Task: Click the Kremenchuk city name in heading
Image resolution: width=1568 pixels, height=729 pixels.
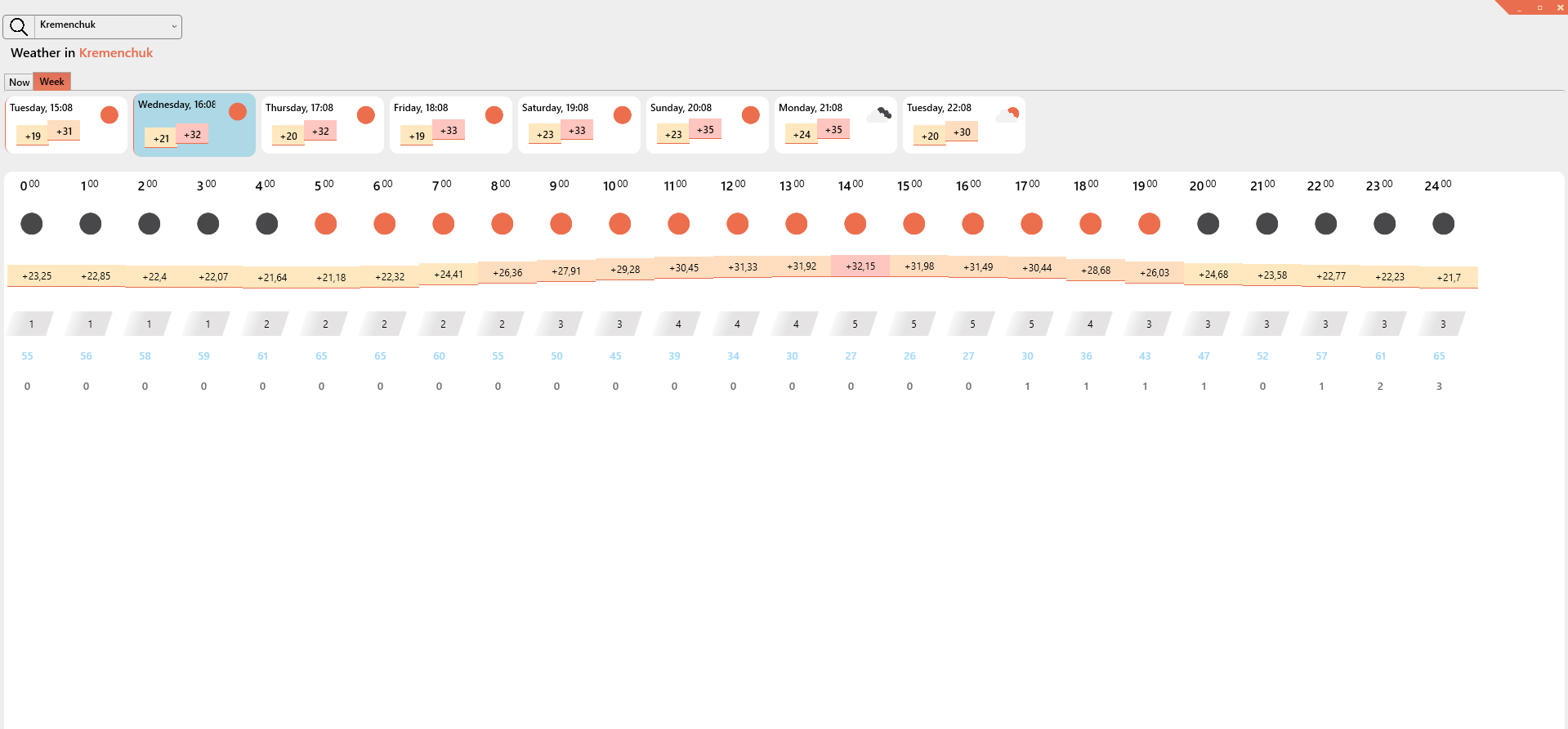Action: point(116,53)
